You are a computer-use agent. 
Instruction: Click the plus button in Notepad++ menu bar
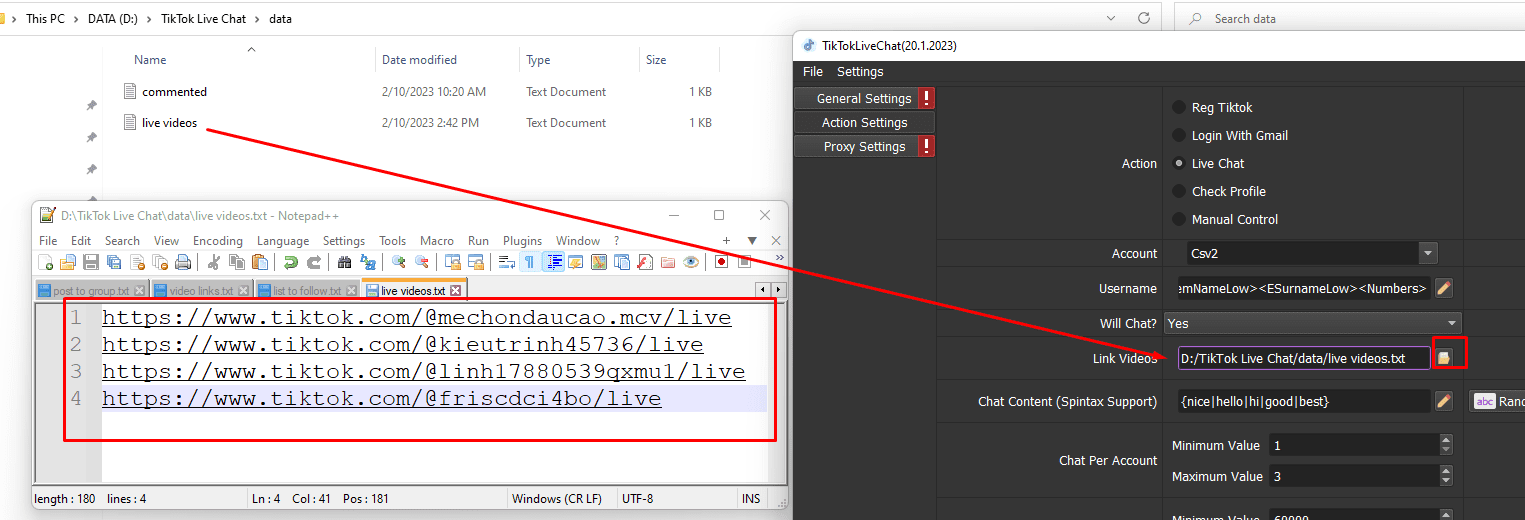727,240
